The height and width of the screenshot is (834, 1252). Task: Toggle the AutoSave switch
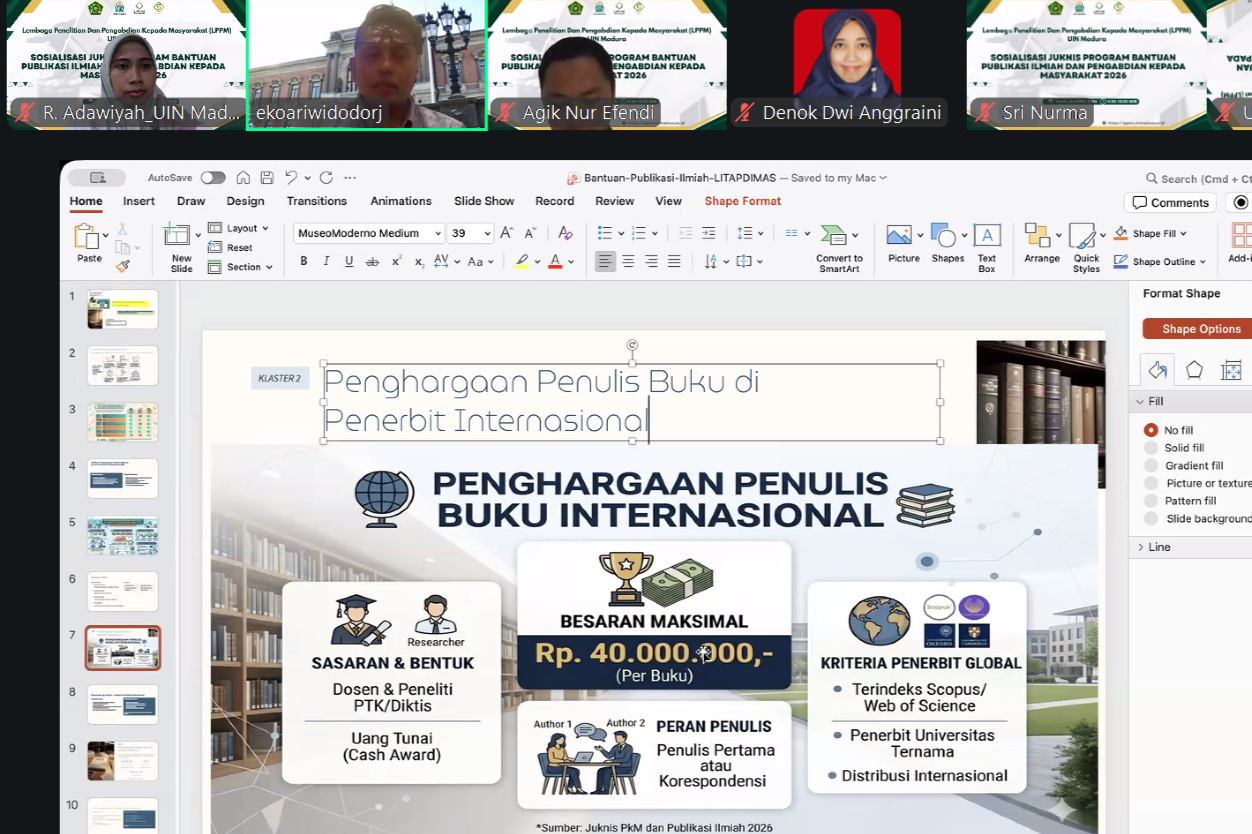212,178
